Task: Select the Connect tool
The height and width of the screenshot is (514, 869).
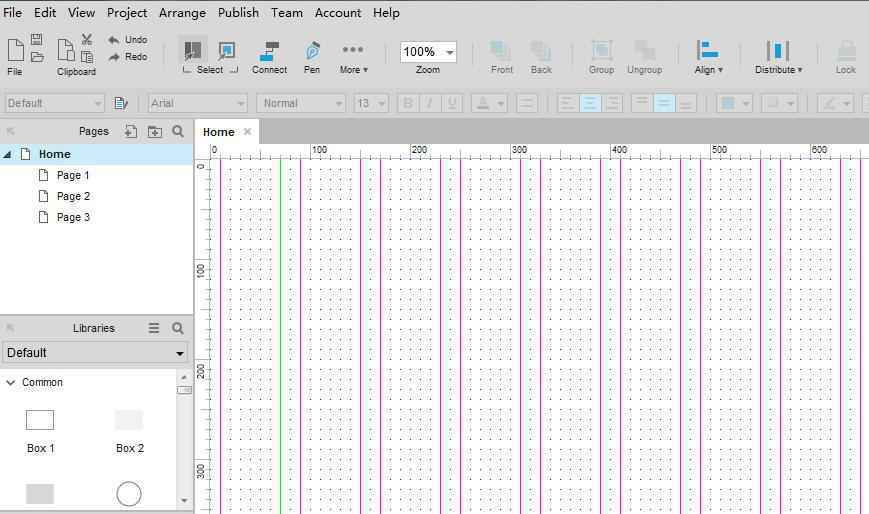Action: coord(269,58)
